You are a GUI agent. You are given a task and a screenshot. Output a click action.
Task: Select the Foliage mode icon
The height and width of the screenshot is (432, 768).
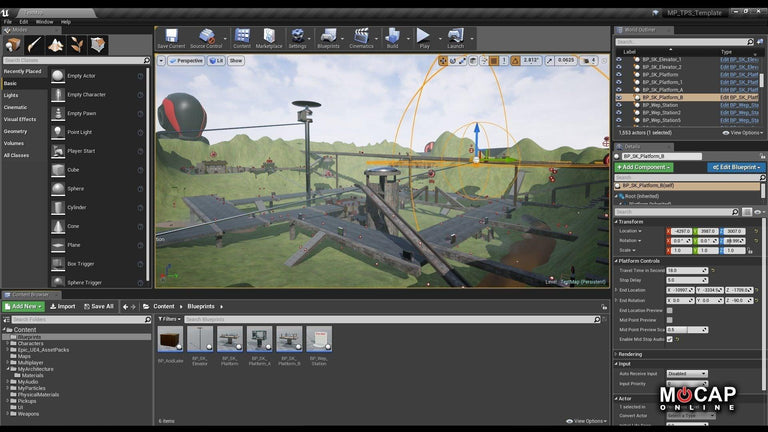(x=78, y=45)
